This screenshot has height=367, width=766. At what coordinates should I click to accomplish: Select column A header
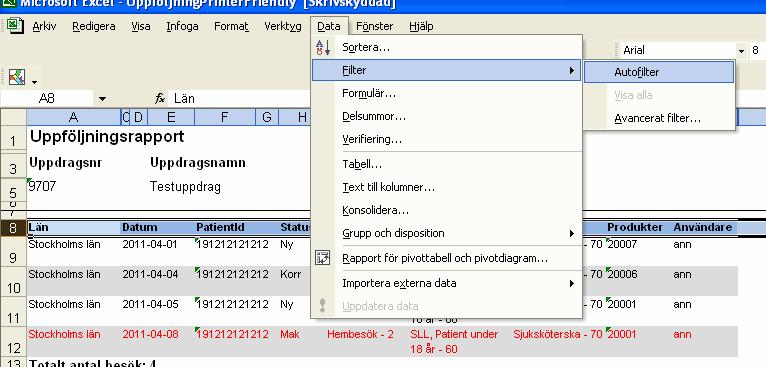[x=73, y=117]
